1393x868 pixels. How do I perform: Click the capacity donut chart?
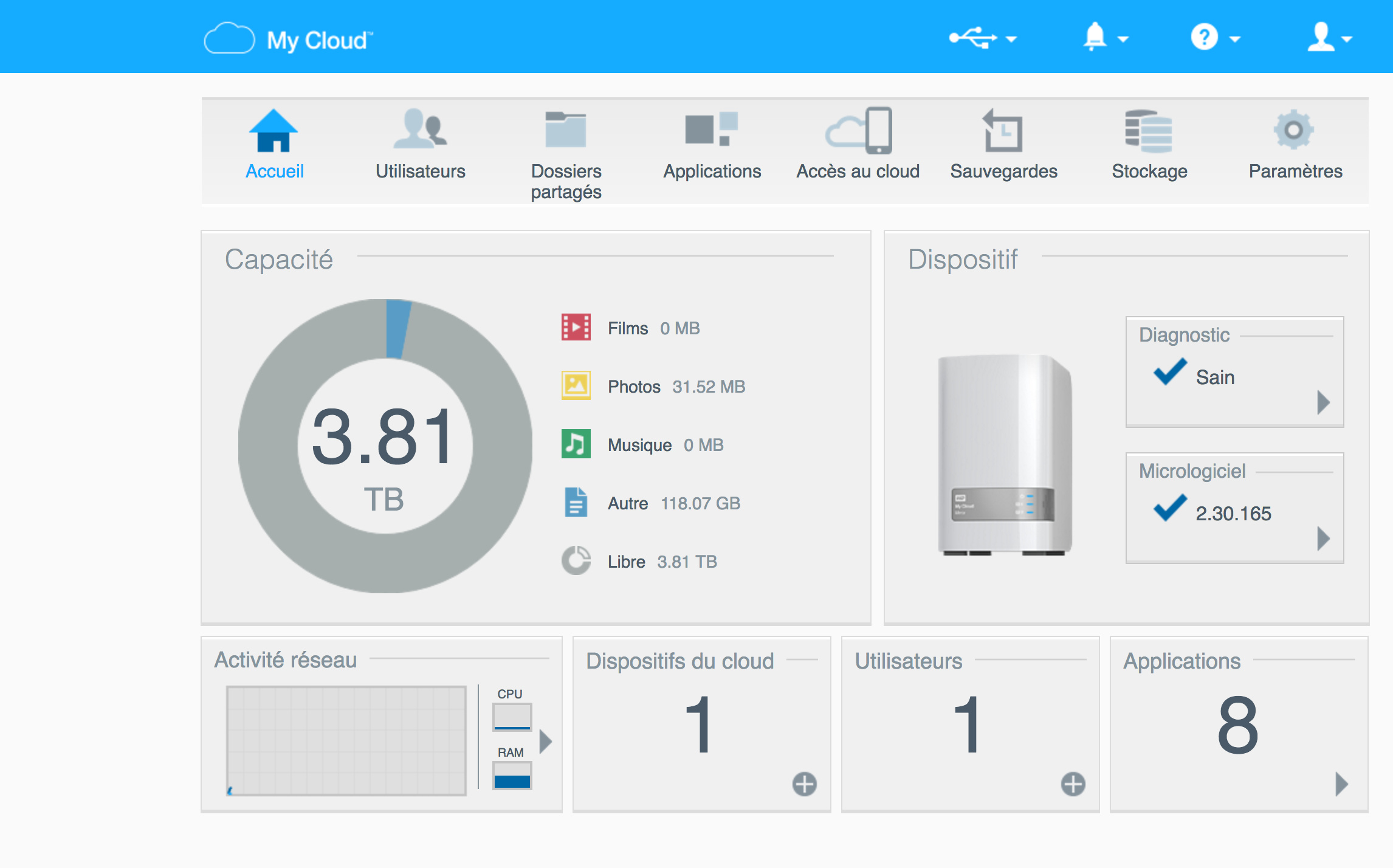(x=385, y=446)
